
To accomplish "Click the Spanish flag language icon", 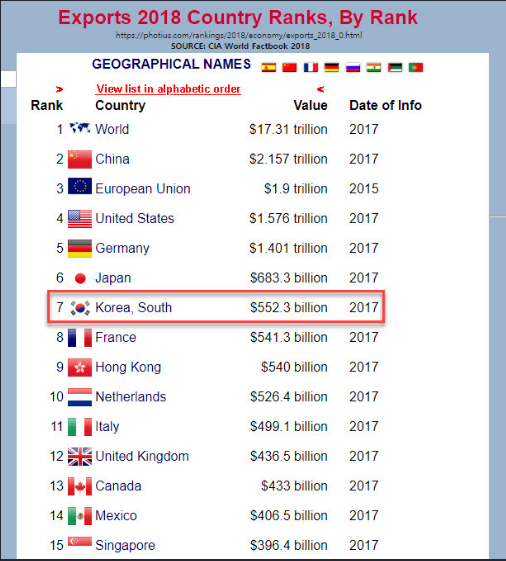I will coord(268,67).
